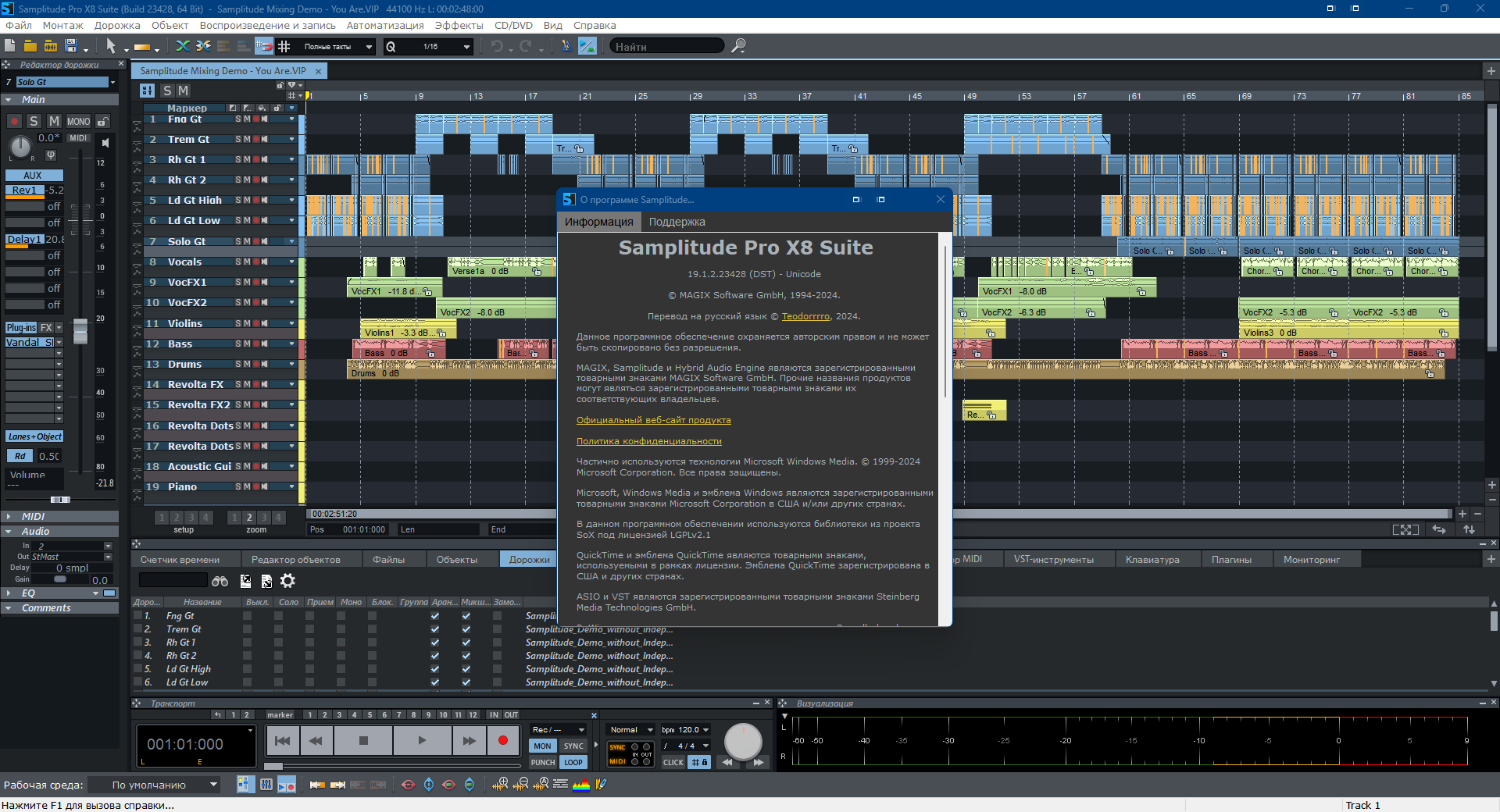This screenshot has width=1500, height=812.
Task: Open the VST-инструменты tab
Action: click(x=1054, y=560)
